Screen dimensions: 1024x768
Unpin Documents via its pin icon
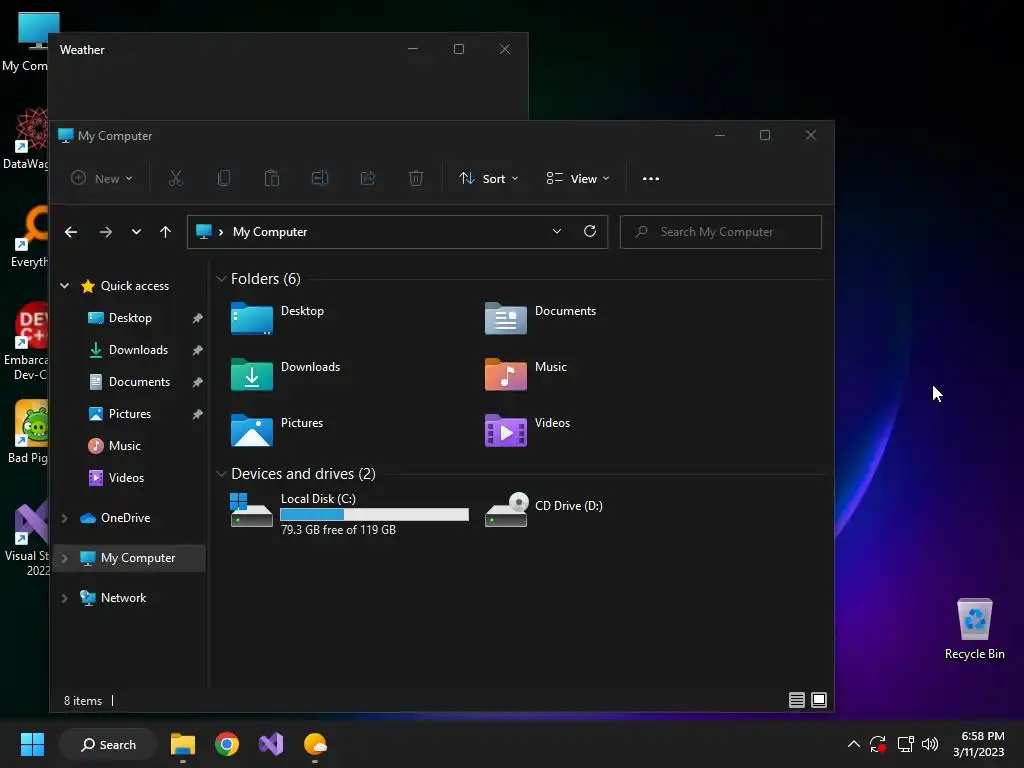click(197, 382)
